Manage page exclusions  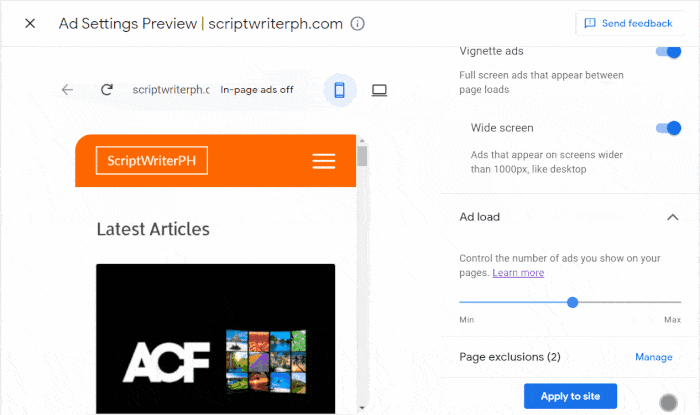[654, 357]
